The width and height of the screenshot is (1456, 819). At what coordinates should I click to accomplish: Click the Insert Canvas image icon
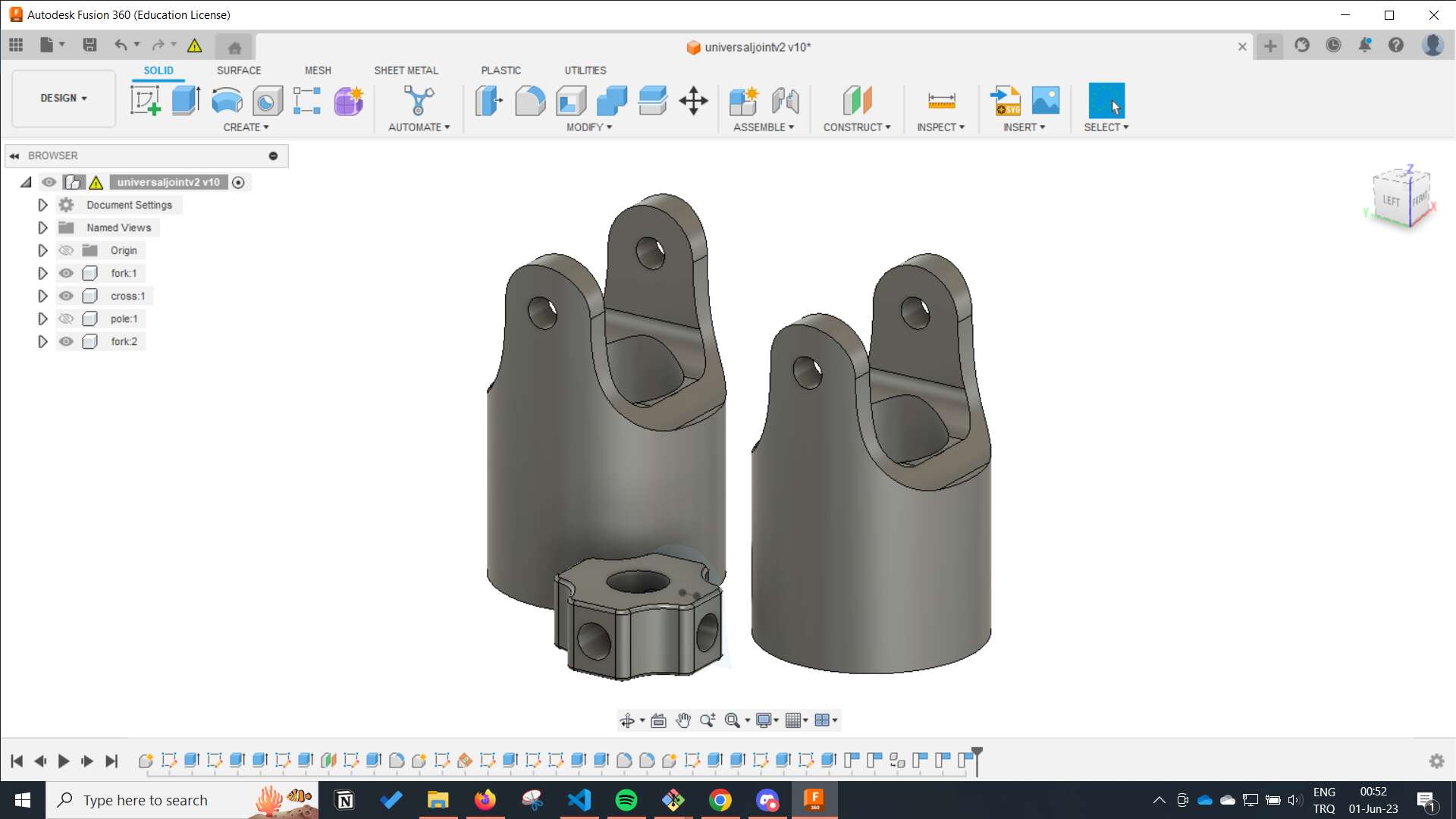1046,100
